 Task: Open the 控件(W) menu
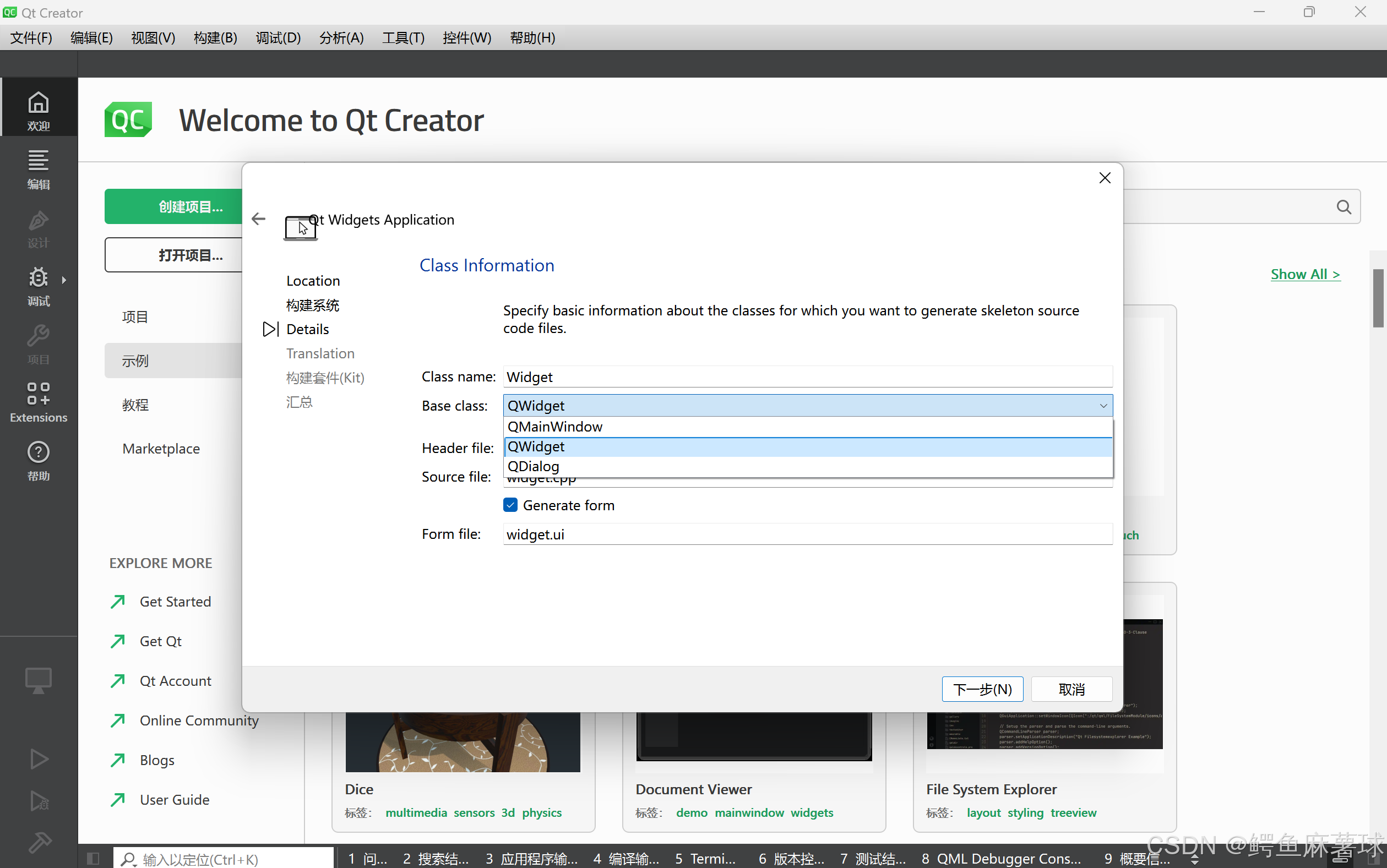click(467, 37)
